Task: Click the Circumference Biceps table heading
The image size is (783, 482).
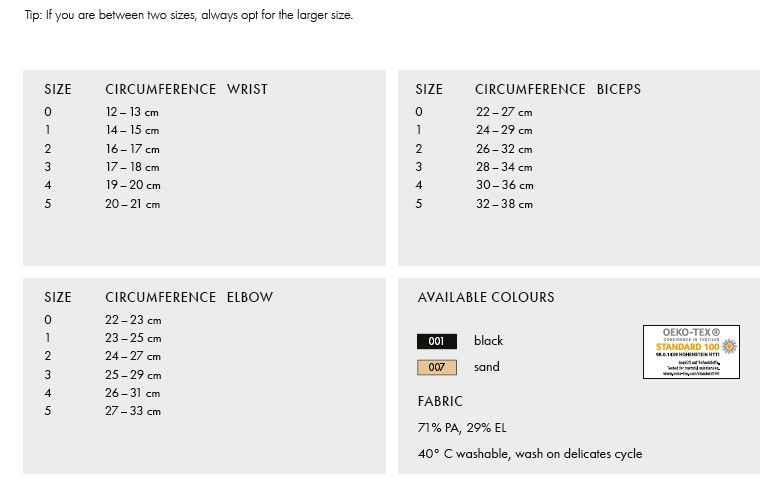Action: click(558, 90)
